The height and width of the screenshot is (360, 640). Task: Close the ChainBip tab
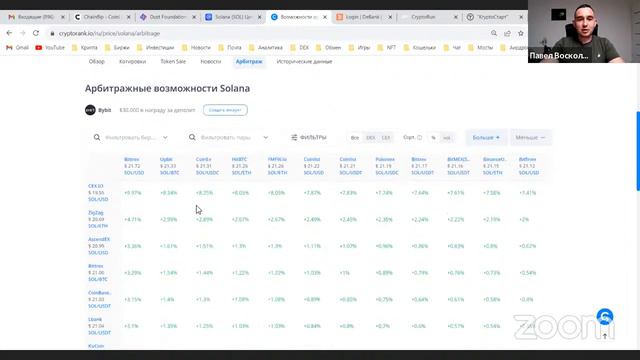(129, 17)
